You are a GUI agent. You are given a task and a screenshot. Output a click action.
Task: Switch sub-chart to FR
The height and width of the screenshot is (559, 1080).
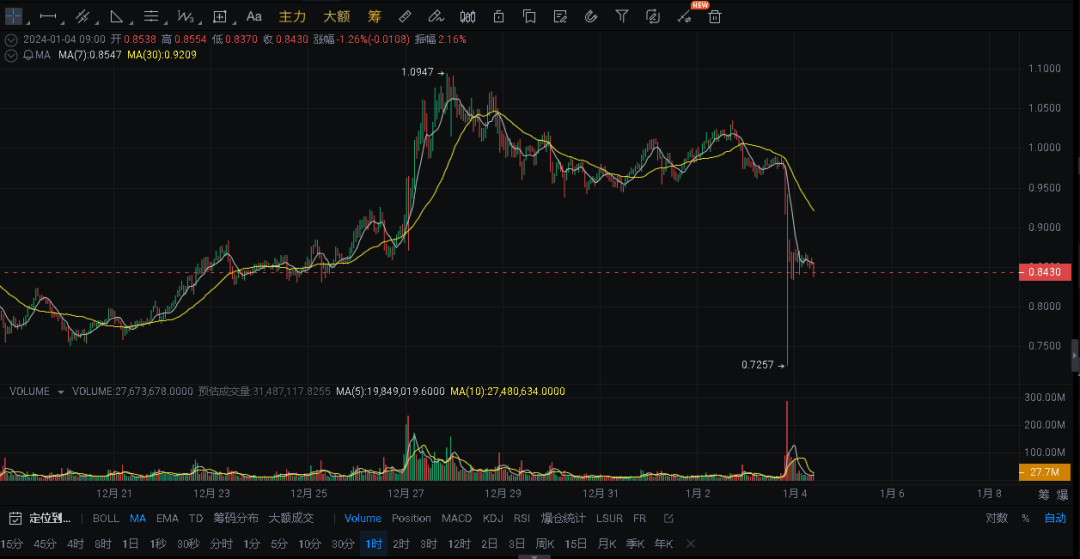pyautogui.click(x=640, y=518)
